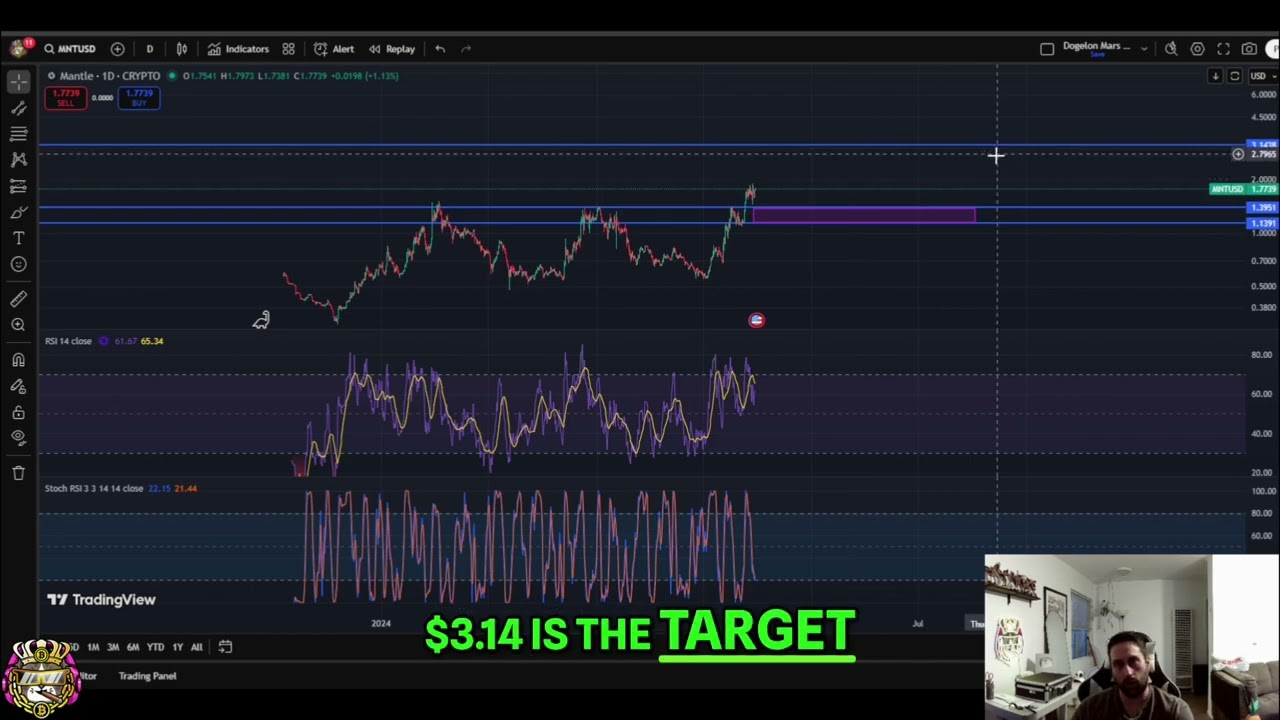Open the candlestick chart style menu
Screen dimensions: 1280x720
coord(182,48)
